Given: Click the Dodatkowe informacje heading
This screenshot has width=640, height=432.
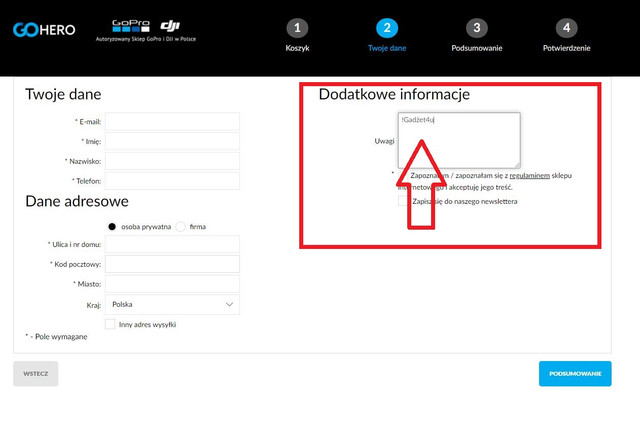Looking at the screenshot, I should pyautogui.click(x=394, y=94).
